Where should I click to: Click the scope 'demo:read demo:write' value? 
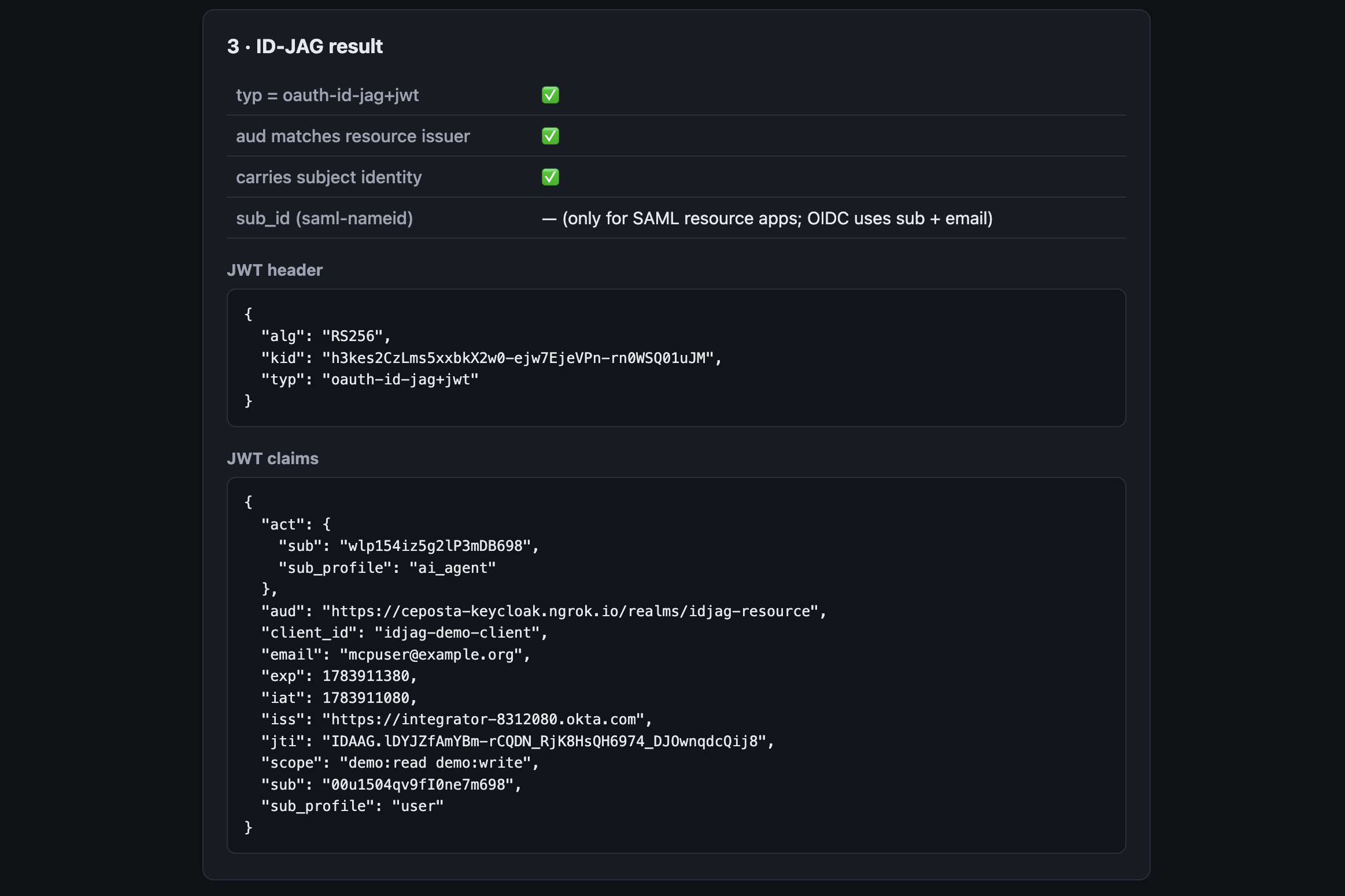(x=435, y=762)
